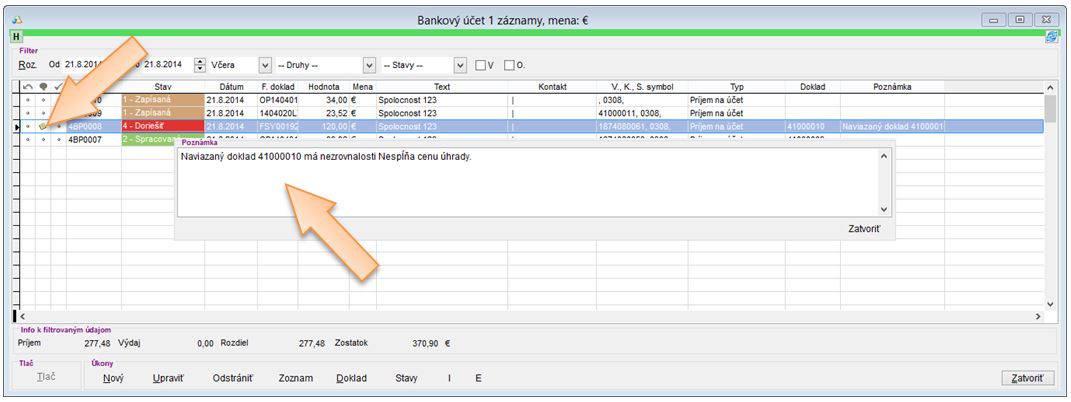Expand the Stavy filter dropdown
Screen dimensions: 1071x402
tap(460, 65)
